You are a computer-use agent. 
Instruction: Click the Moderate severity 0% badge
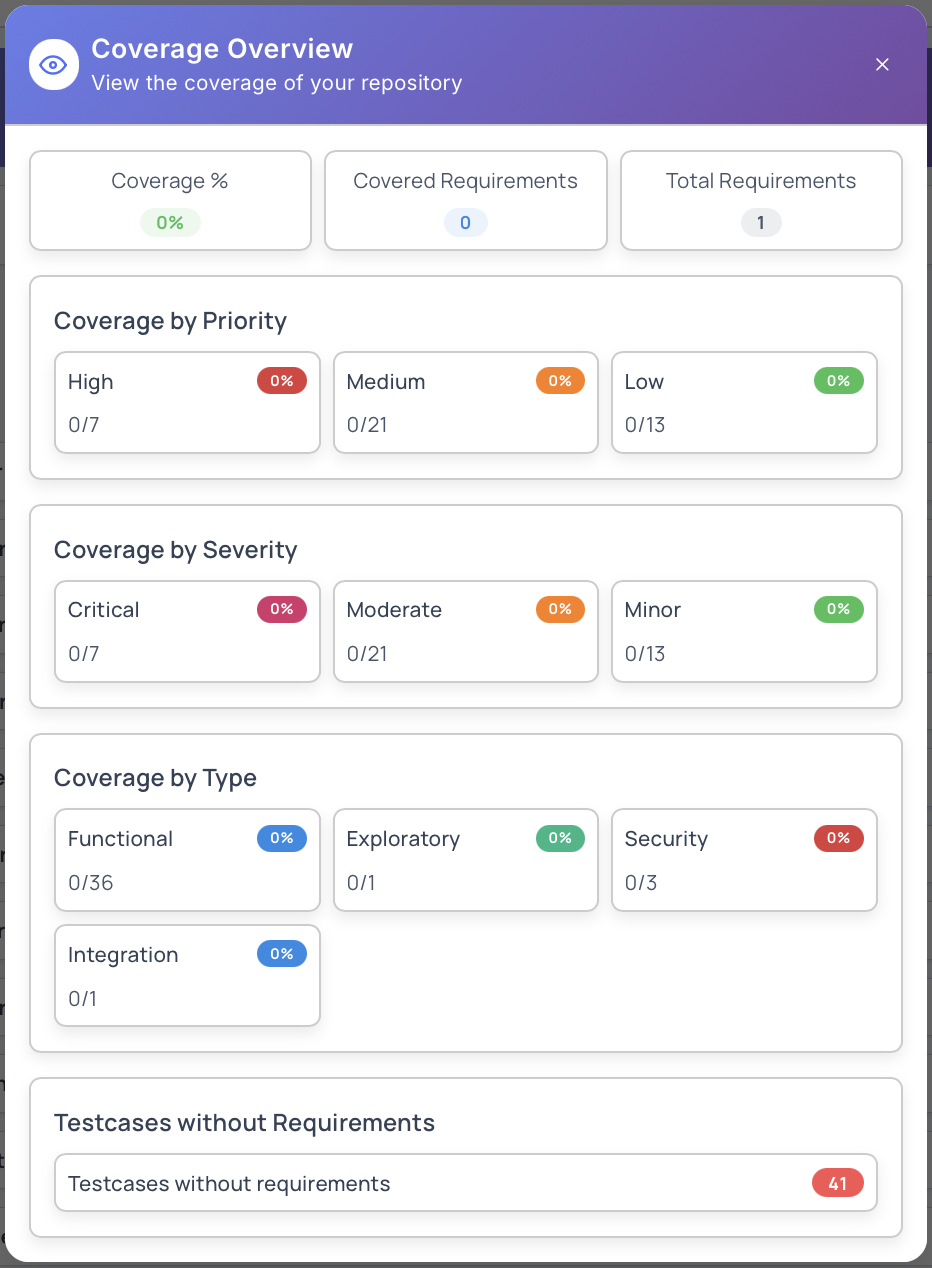(x=560, y=609)
